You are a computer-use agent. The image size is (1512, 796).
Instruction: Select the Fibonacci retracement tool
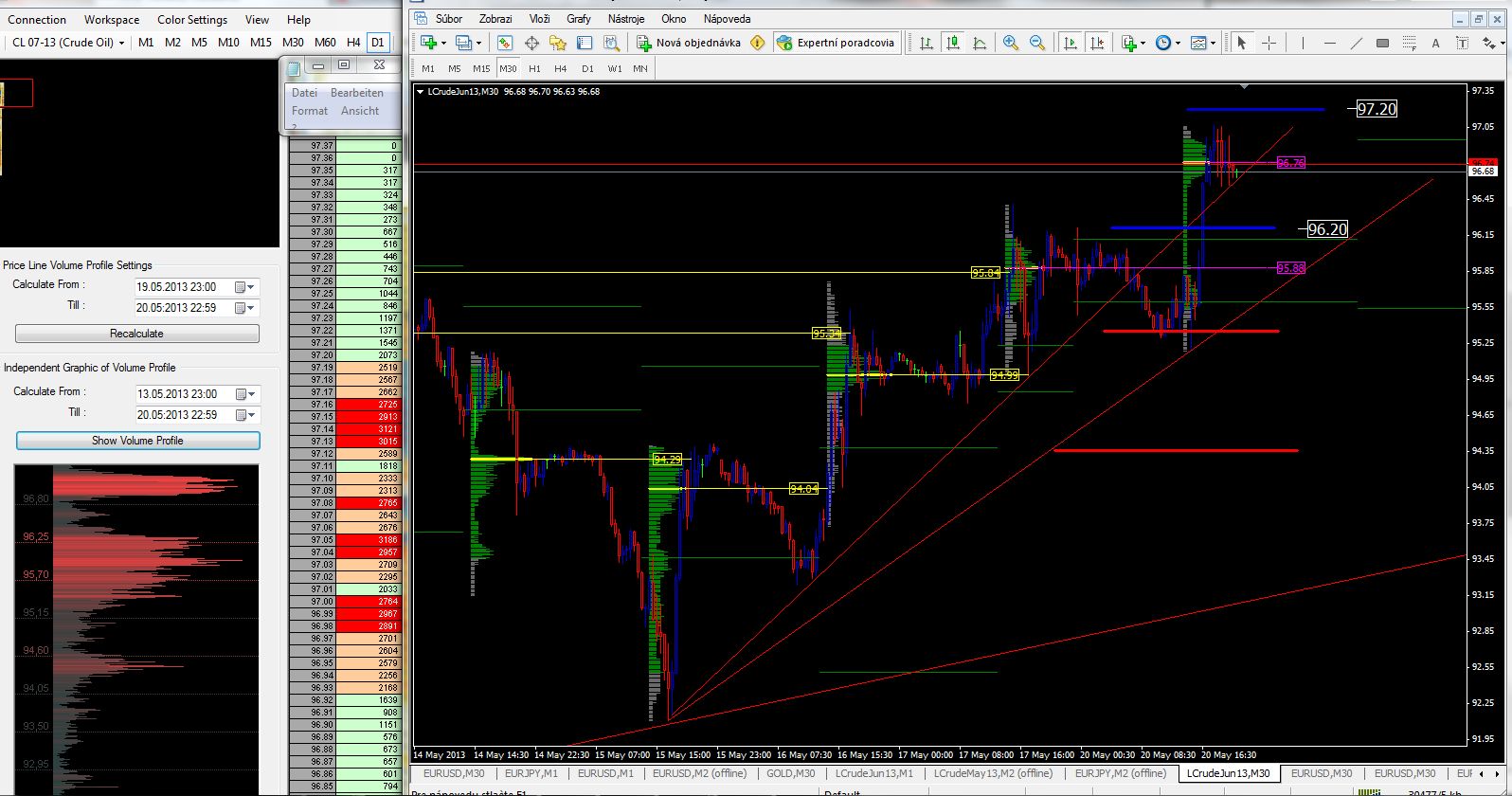click(1410, 43)
